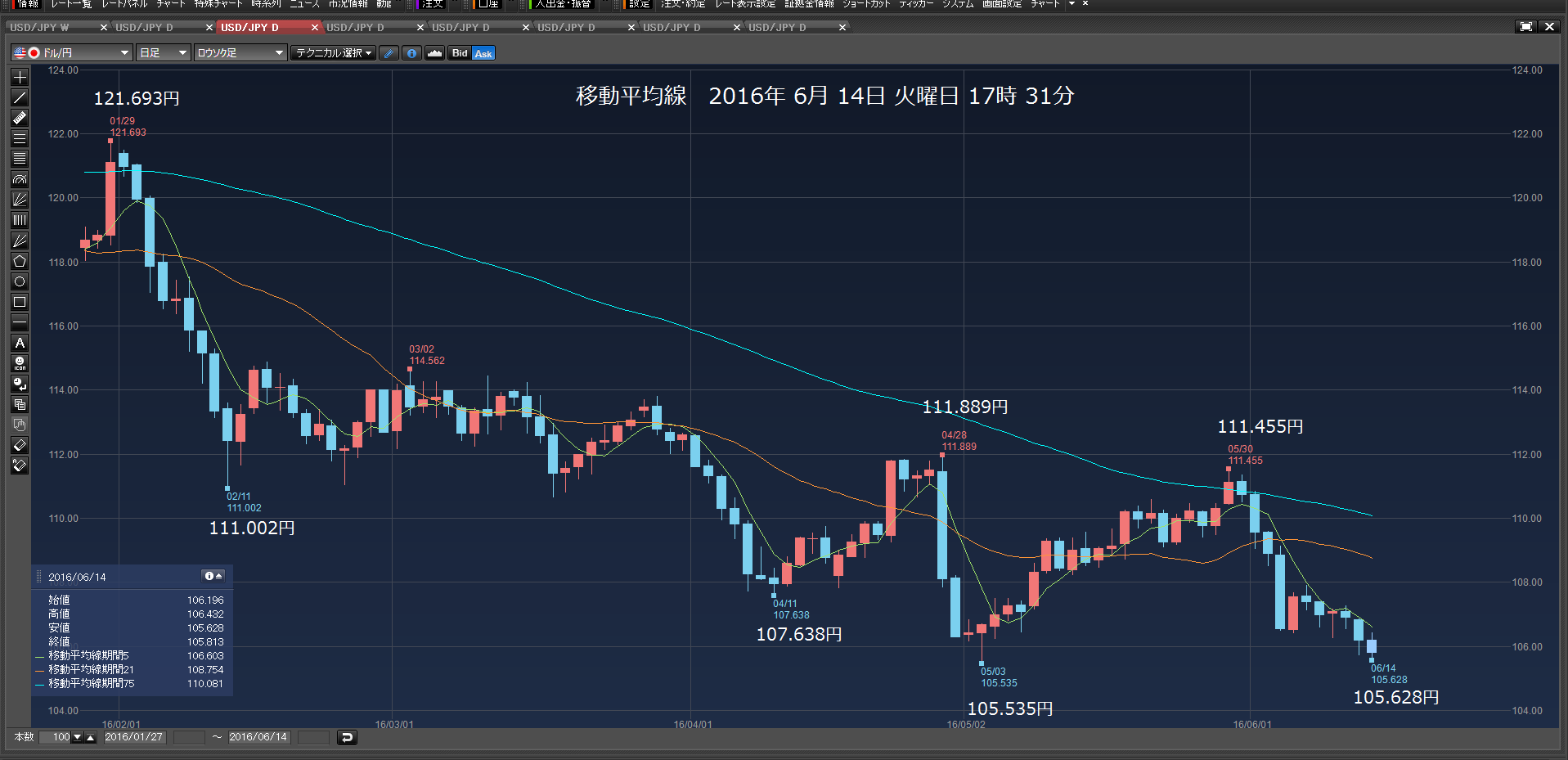Switch chart price to Ask
Image resolution: width=1568 pixels, height=760 pixels.
click(483, 53)
